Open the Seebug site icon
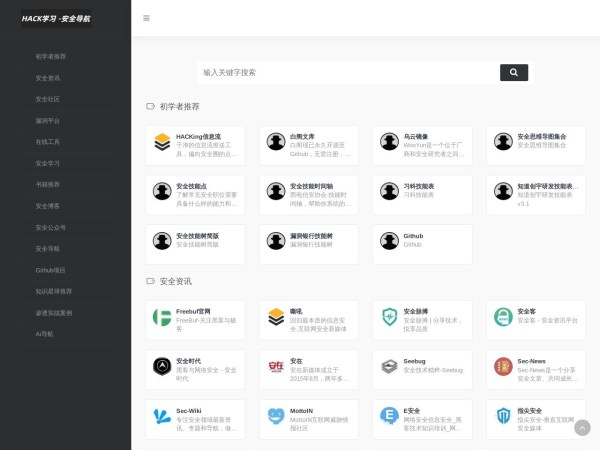Image resolution: width=600 pixels, height=450 pixels. (389, 366)
